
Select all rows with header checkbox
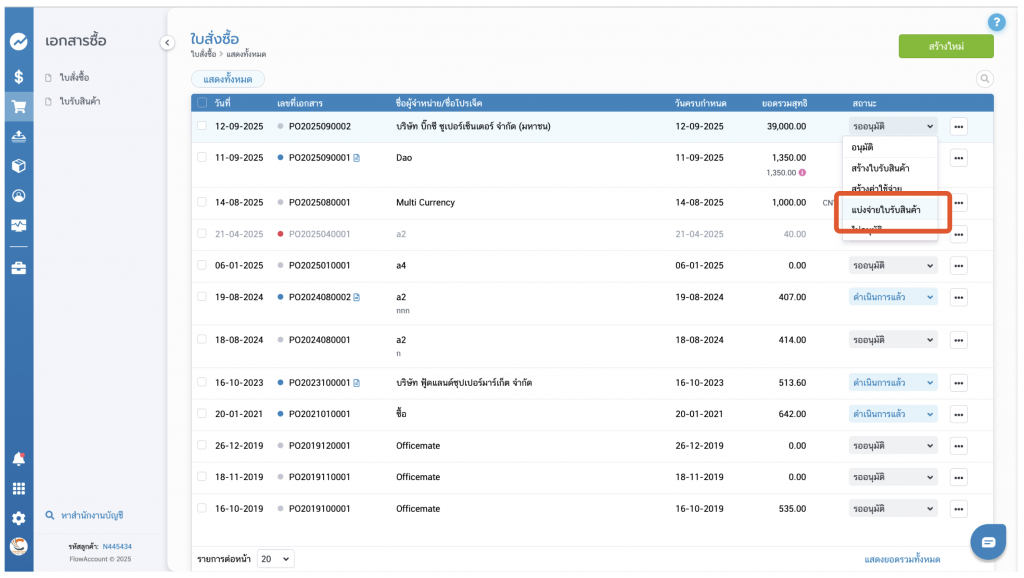point(202,103)
